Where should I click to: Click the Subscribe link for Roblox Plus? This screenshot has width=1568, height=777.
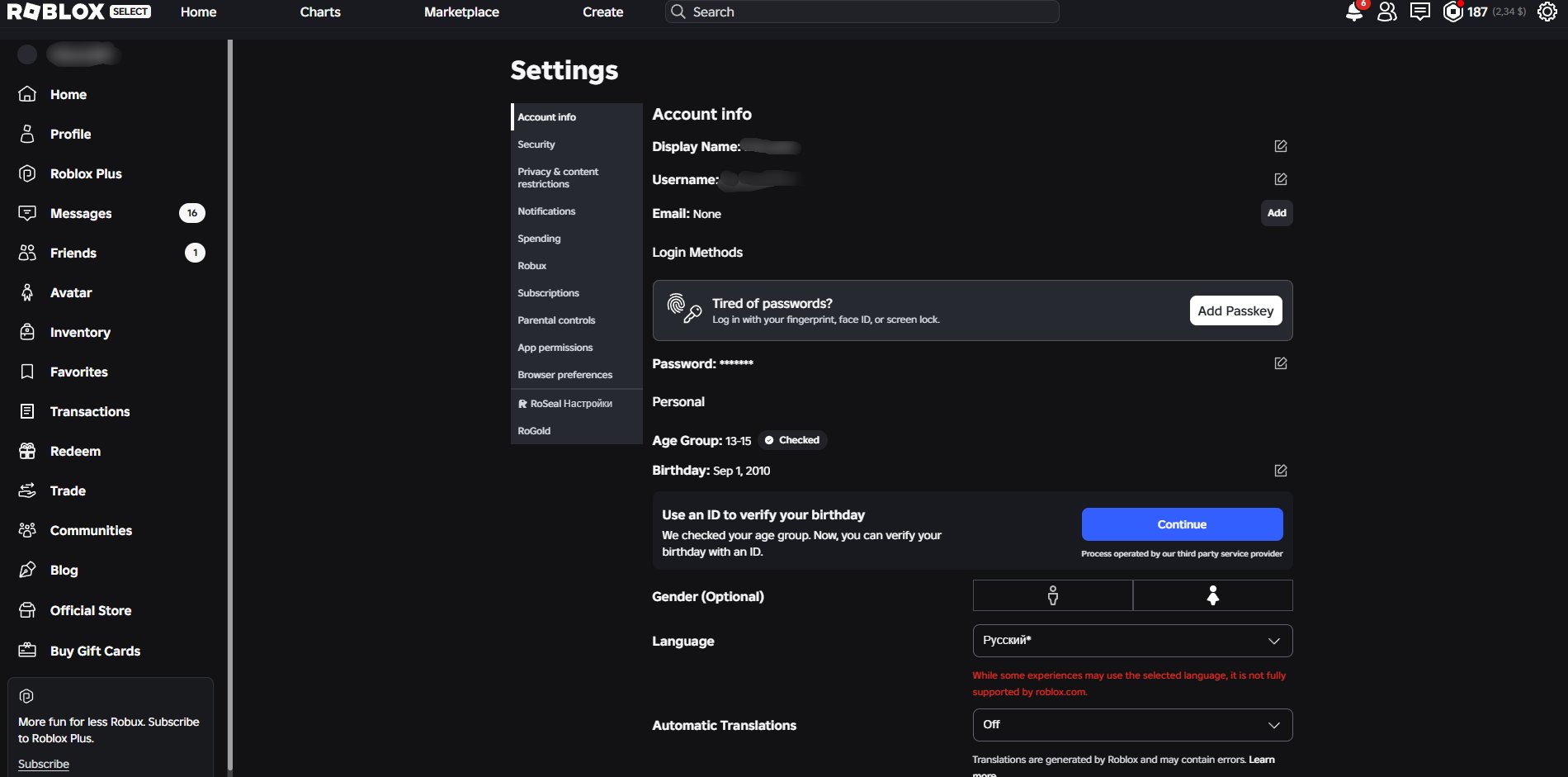pyautogui.click(x=44, y=764)
